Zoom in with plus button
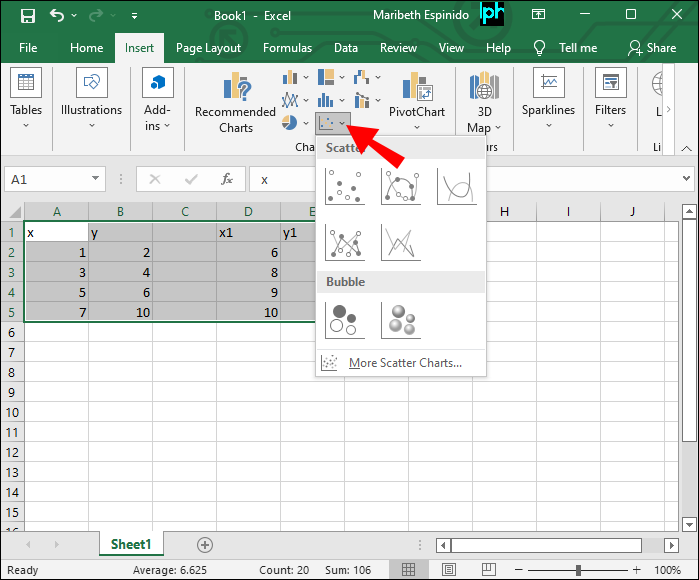Screen dimensions: 699x580 click(x=637, y=569)
